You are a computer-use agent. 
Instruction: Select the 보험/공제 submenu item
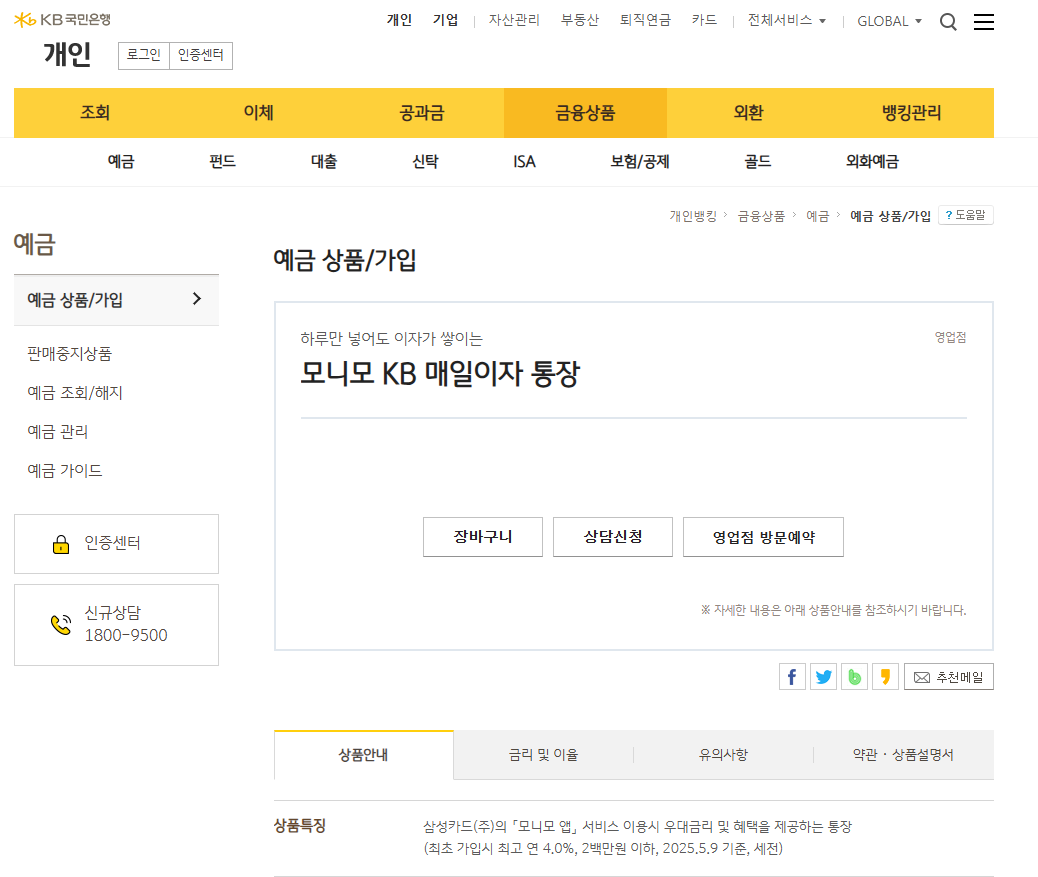[639, 162]
